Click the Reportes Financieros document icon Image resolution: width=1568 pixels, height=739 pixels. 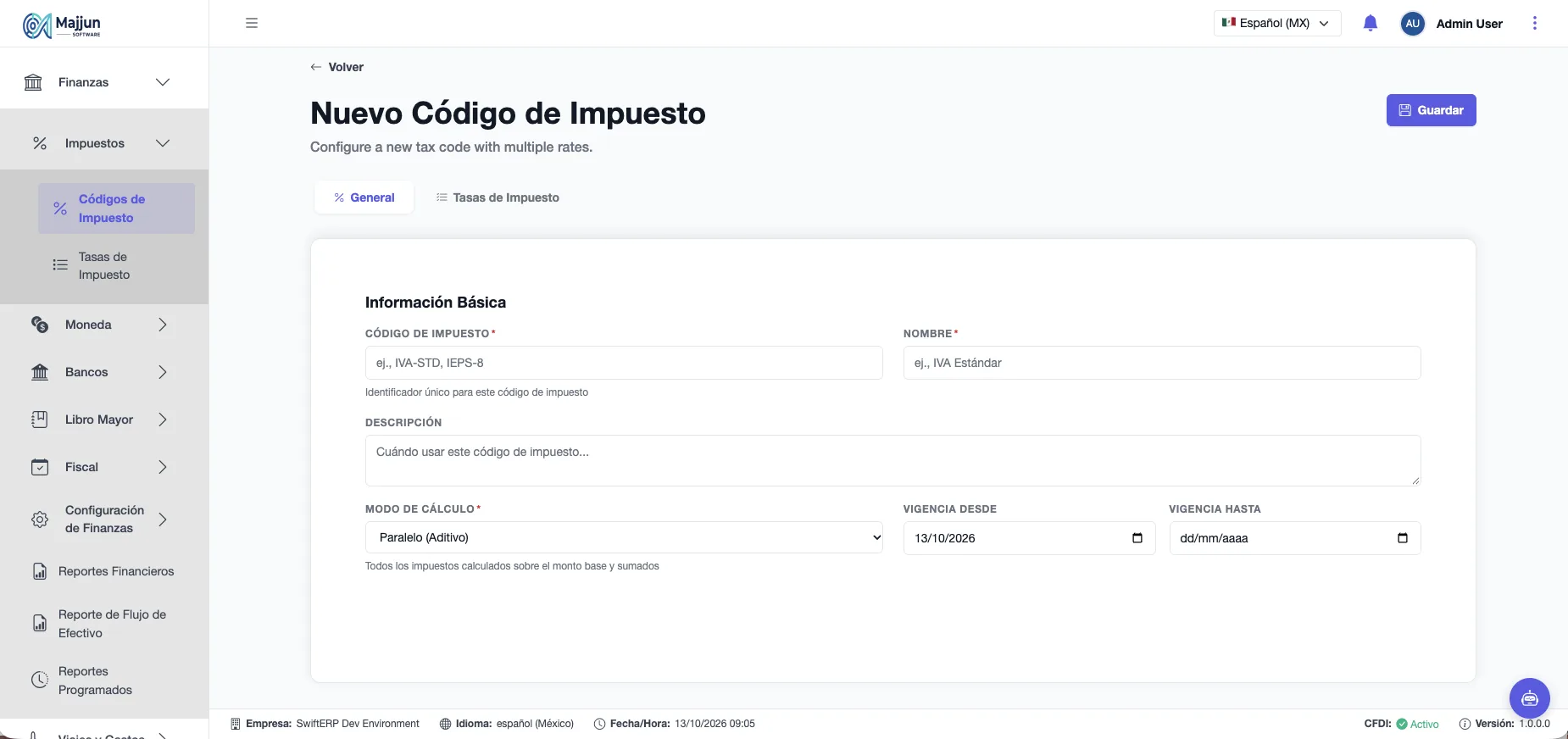pyautogui.click(x=40, y=571)
